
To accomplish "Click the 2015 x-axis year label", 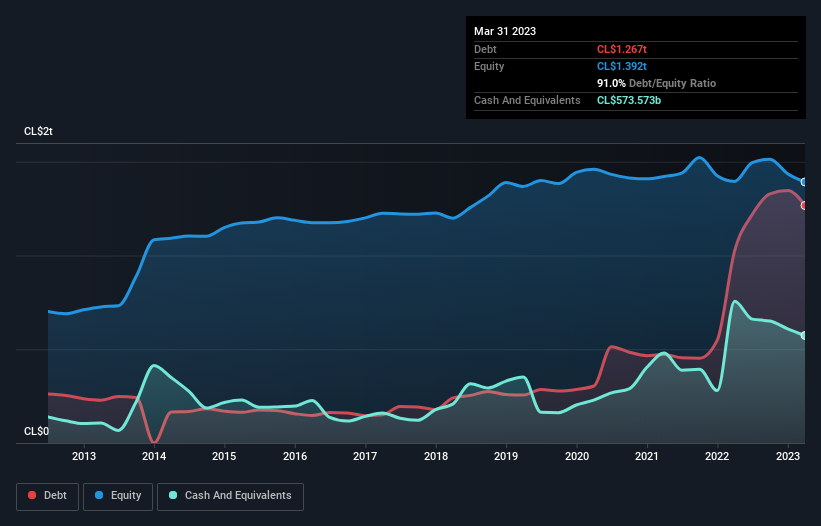I will 225,457.
